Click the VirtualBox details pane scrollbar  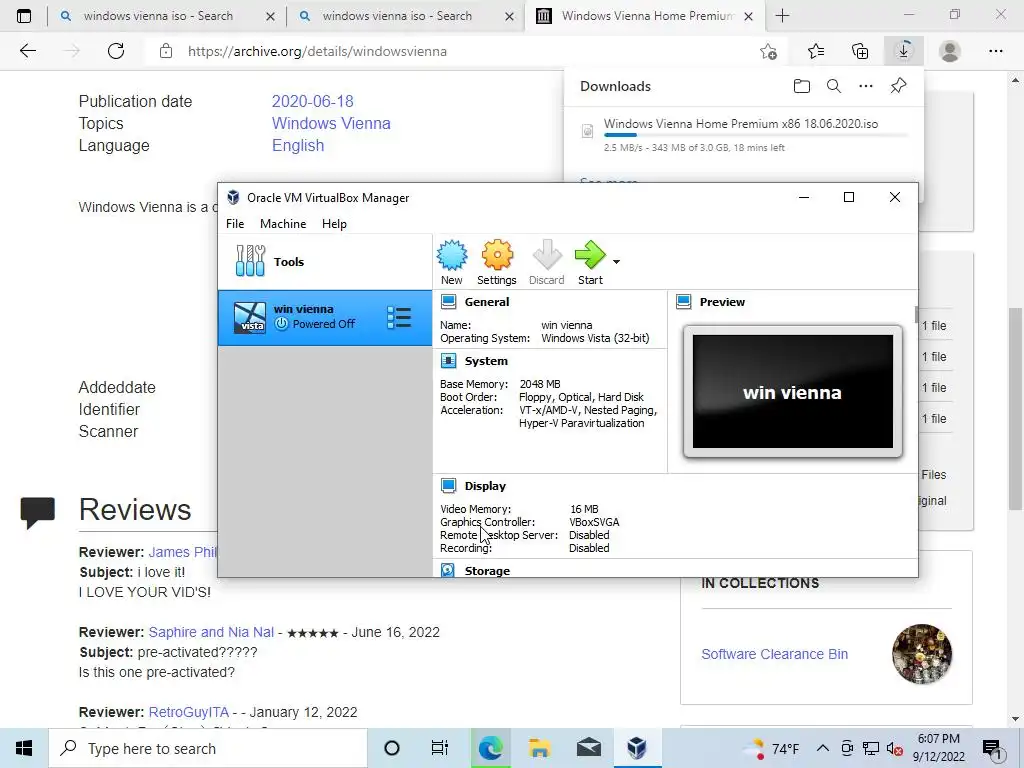[x=916, y=315]
